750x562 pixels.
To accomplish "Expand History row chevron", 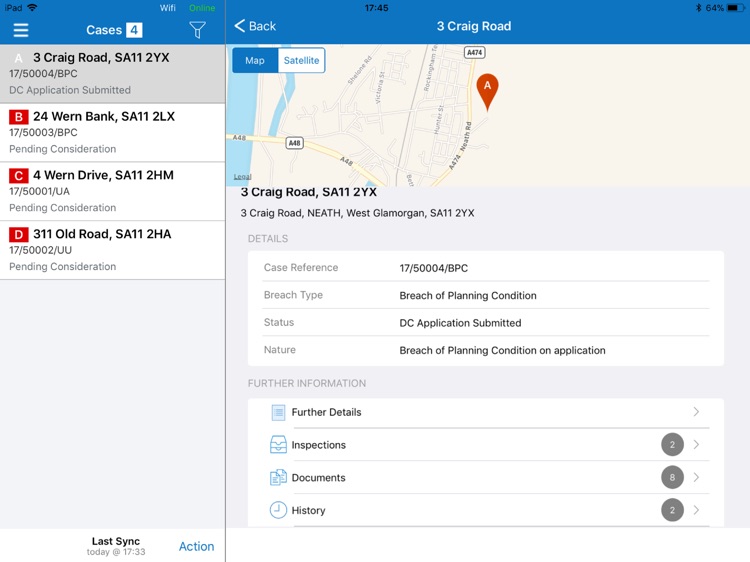I will pos(696,510).
